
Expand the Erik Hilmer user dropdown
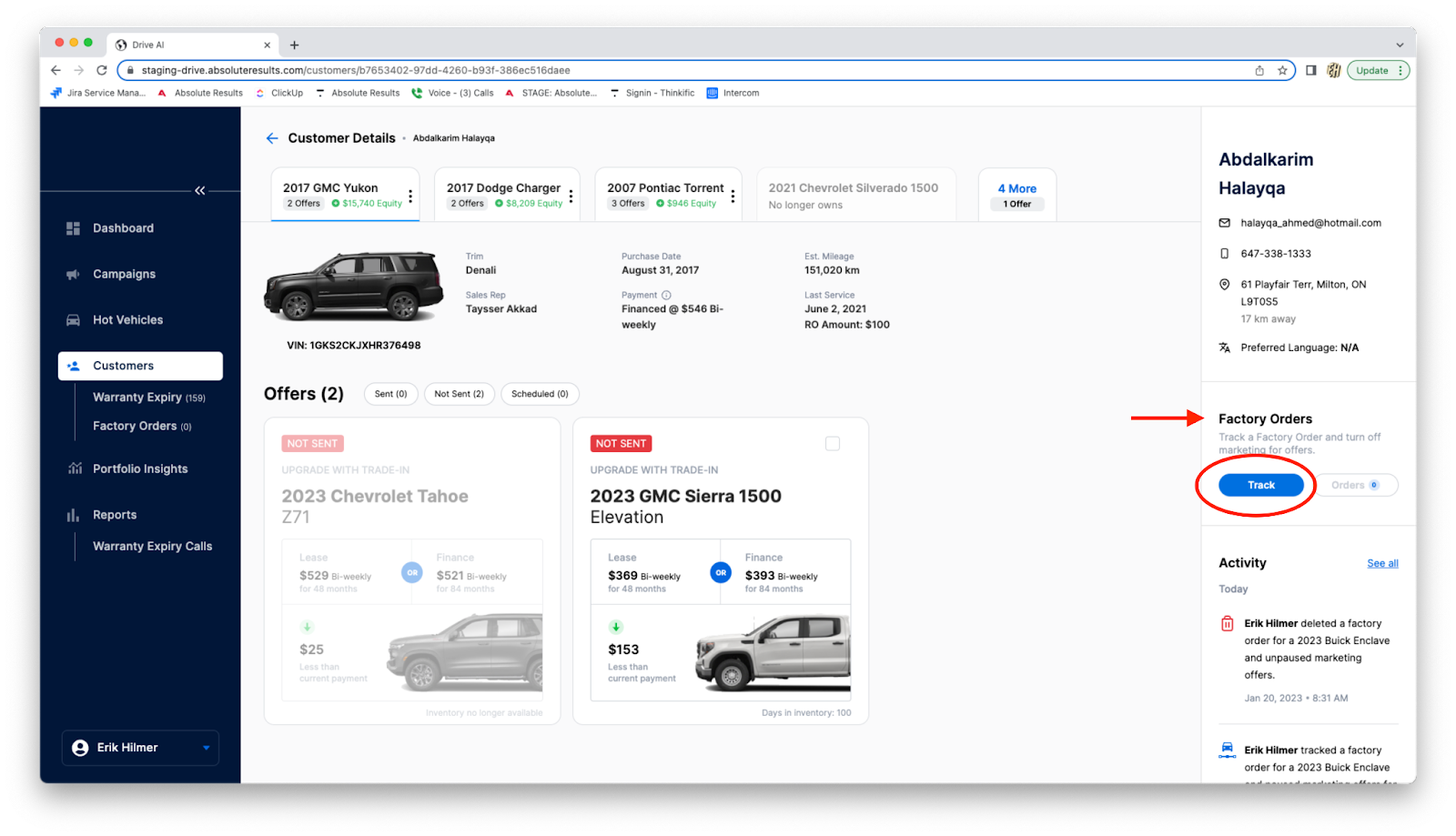click(206, 748)
